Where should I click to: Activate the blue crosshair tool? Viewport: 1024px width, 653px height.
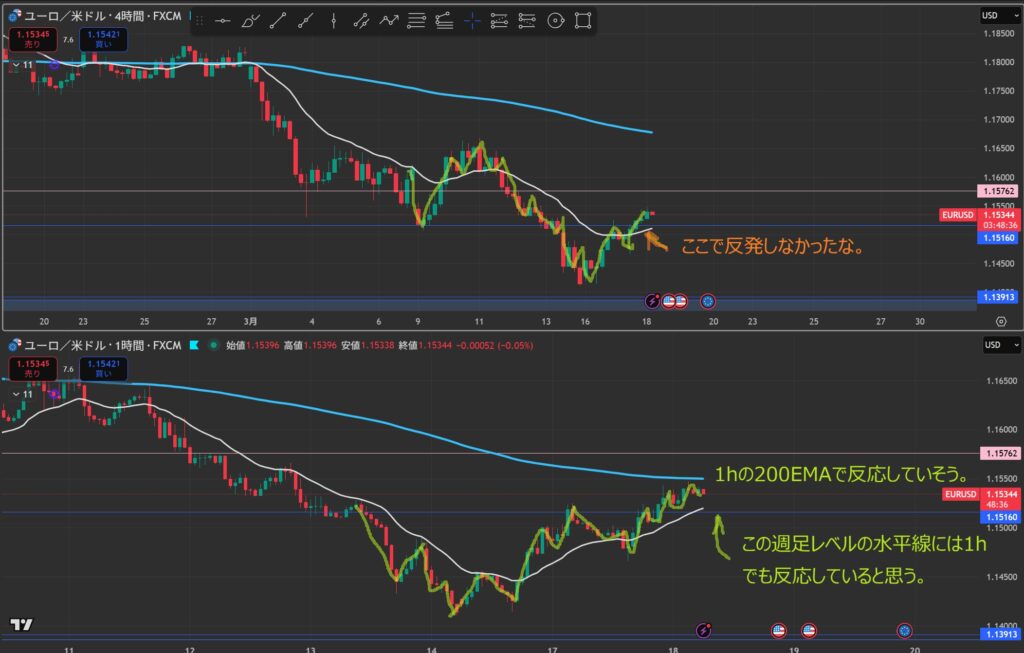point(472,19)
